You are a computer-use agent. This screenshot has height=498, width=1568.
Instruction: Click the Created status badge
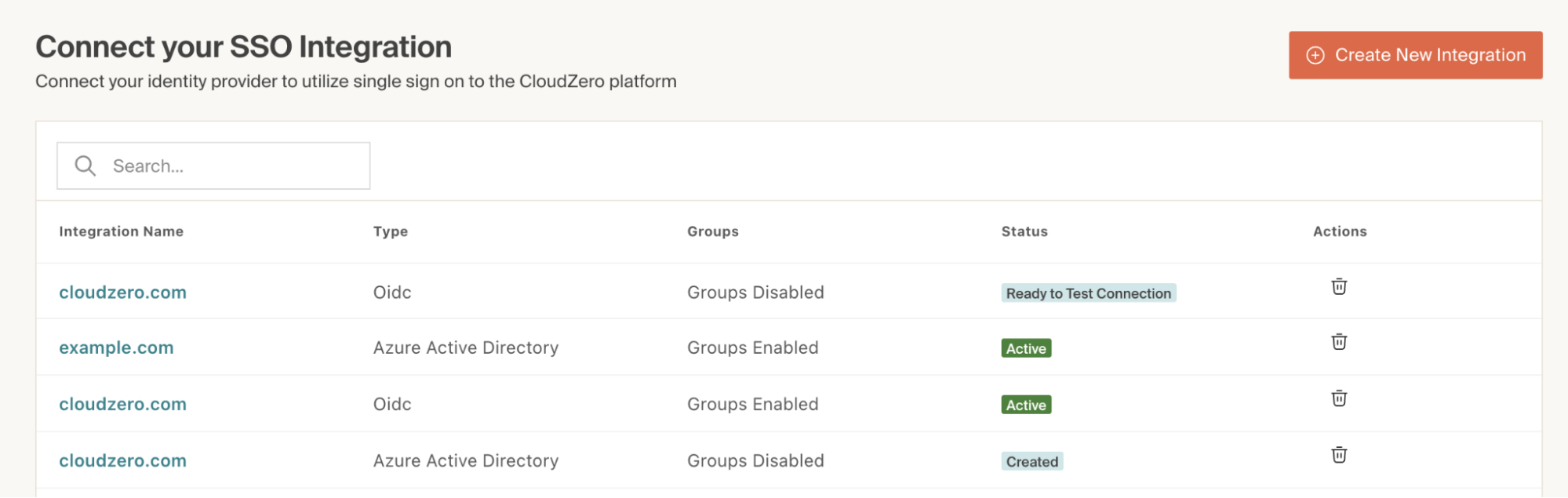[x=1031, y=462]
